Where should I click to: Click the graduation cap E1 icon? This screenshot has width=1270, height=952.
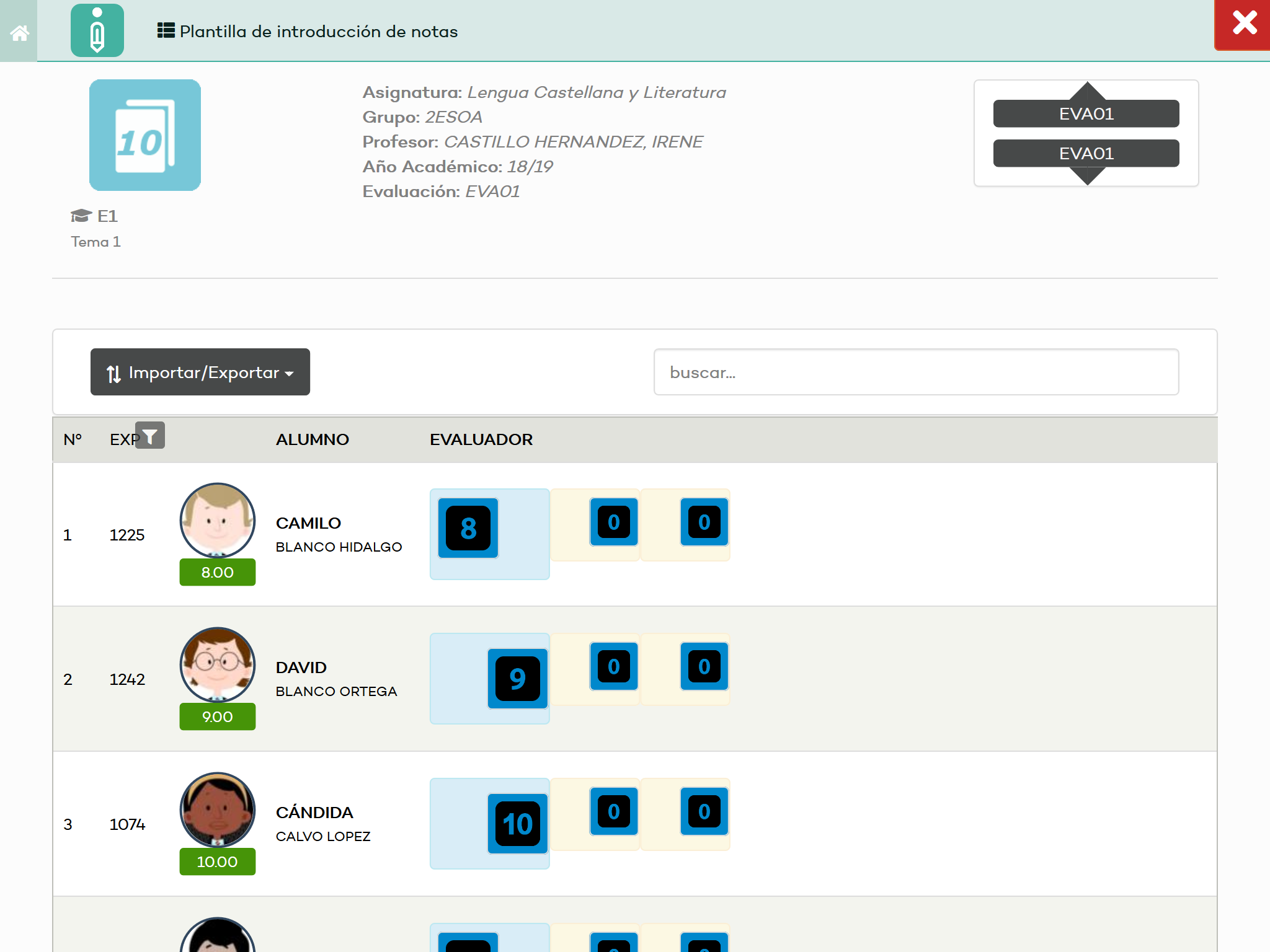click(x=81, y=216)
